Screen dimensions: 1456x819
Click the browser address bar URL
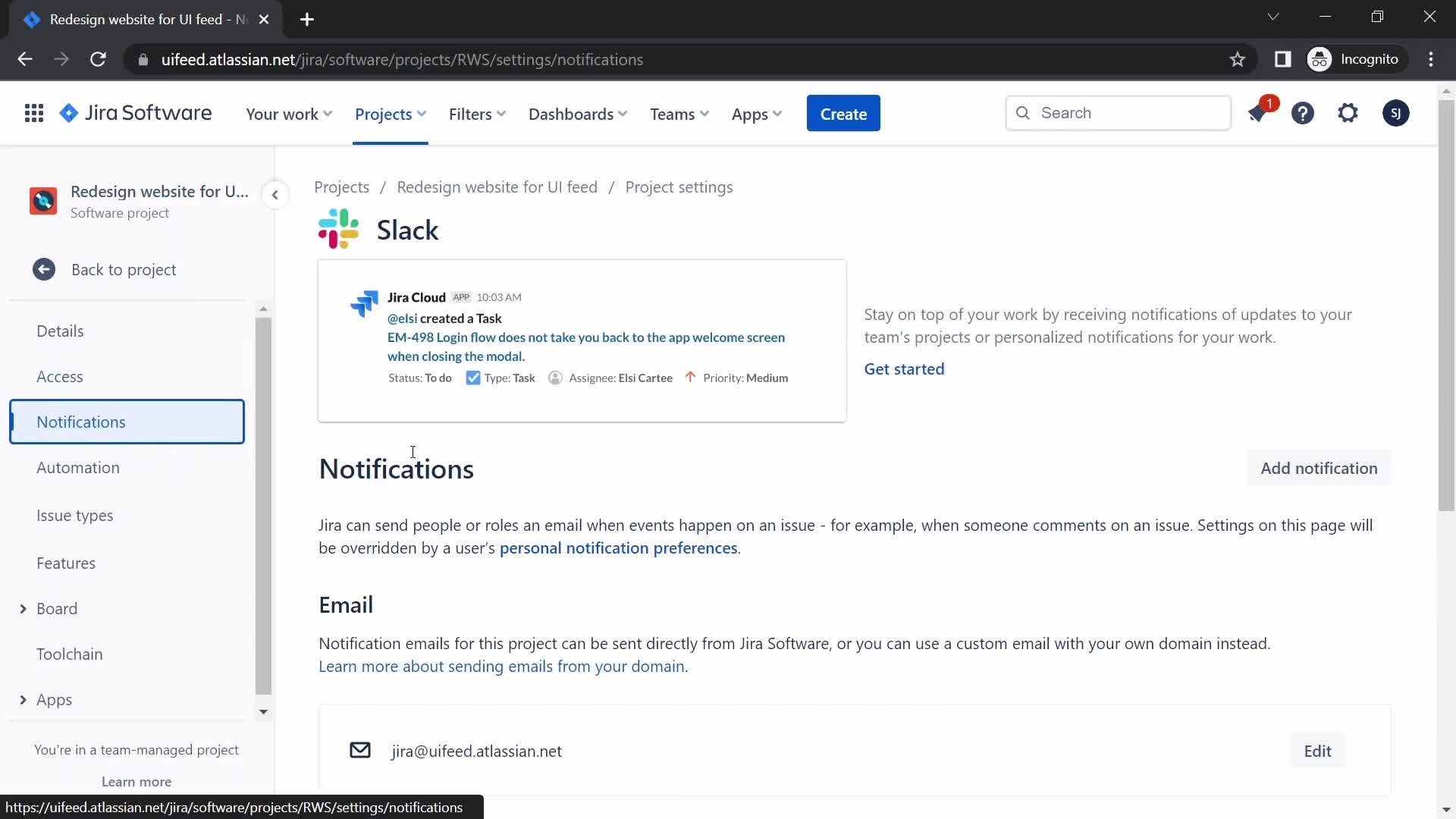pos(402,60)
